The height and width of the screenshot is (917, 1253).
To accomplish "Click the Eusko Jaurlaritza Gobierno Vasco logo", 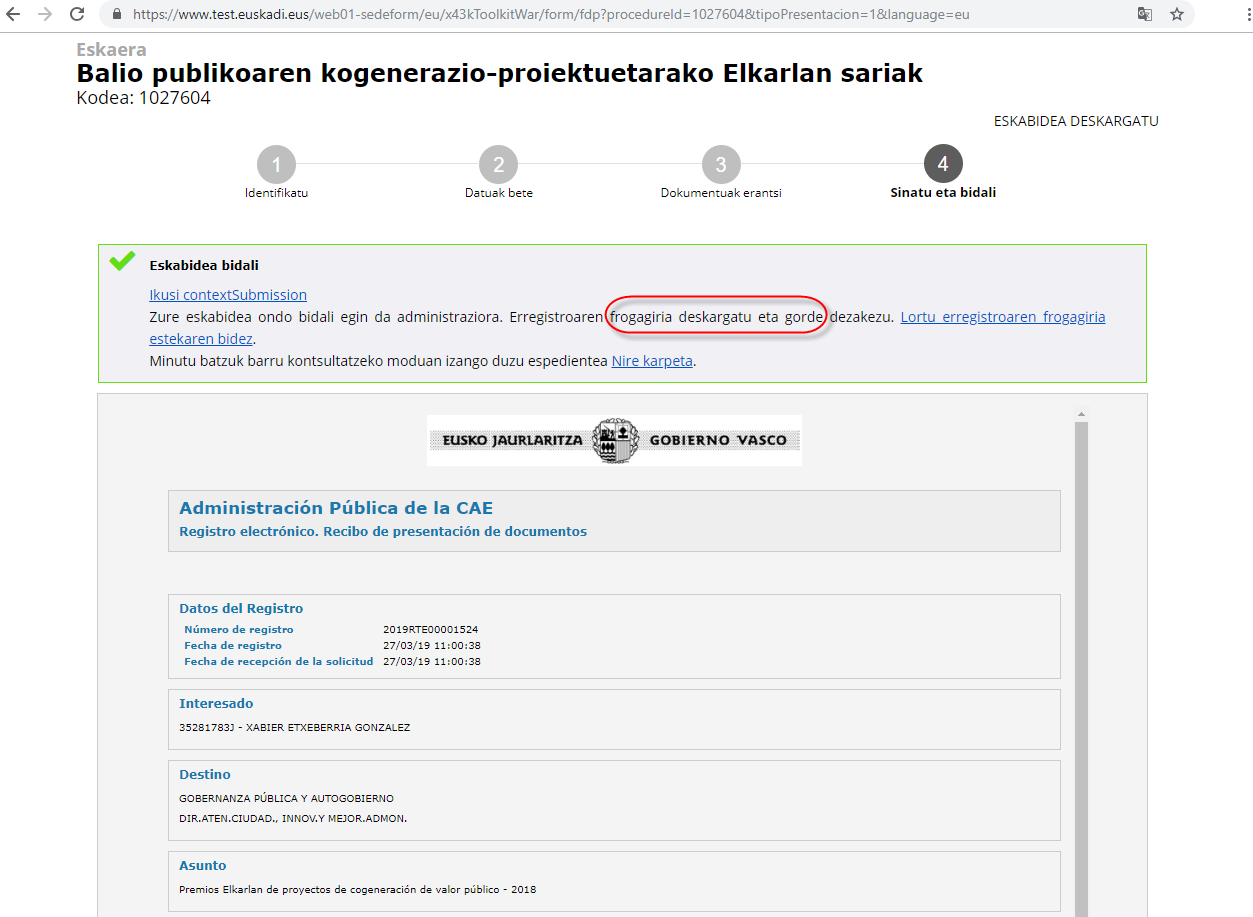I will (x=614, y=440).
